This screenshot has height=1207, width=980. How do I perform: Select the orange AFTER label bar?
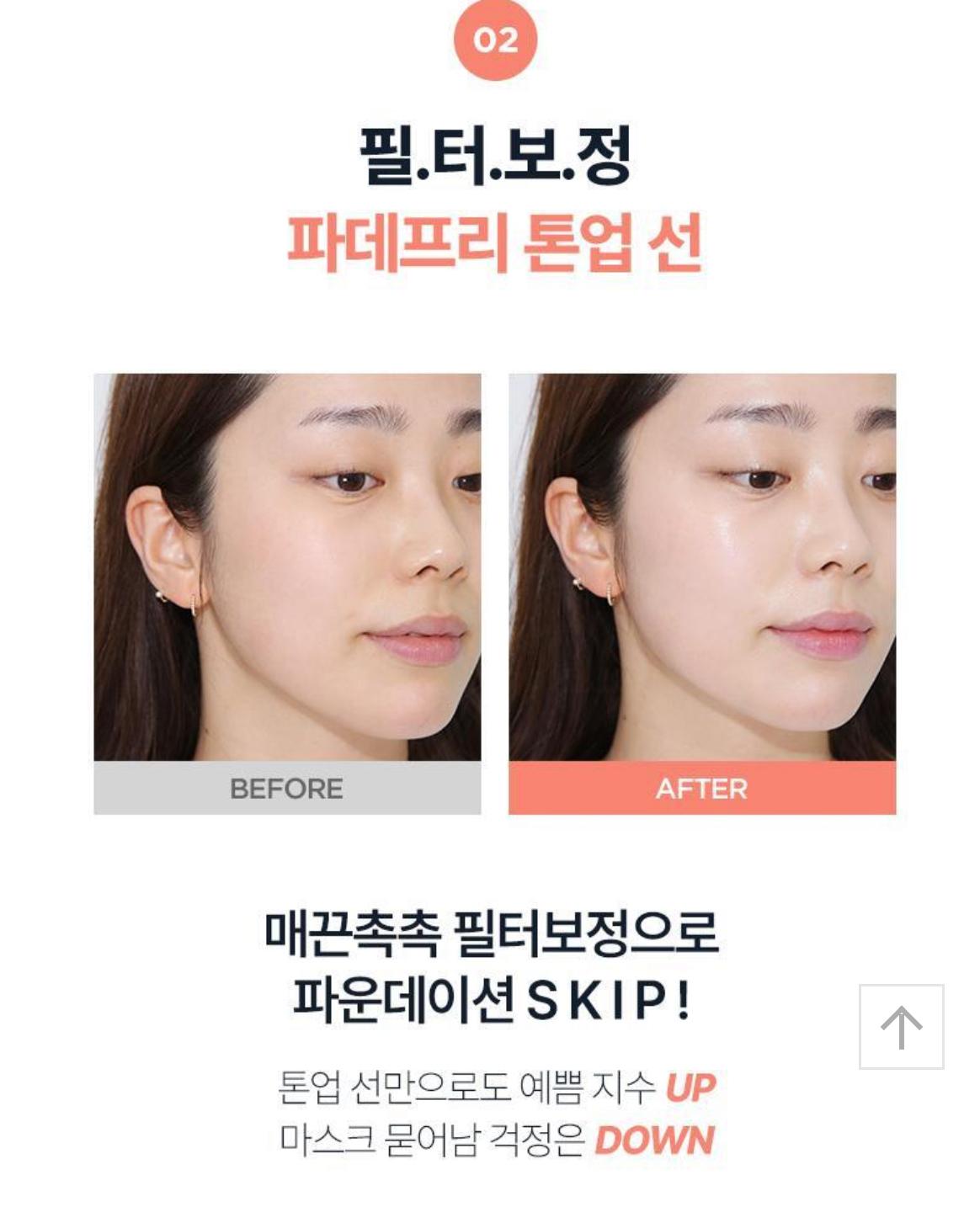tap(702, 788)
